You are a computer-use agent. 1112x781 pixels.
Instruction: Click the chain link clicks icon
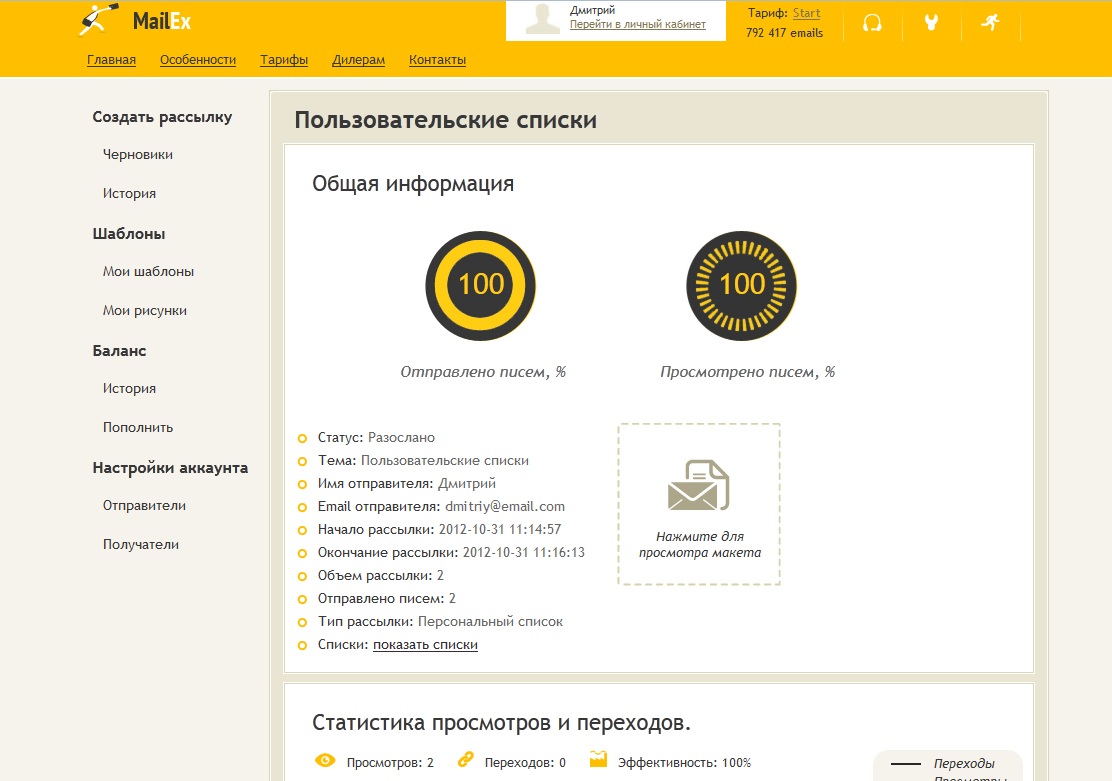(x=465, y=761)
